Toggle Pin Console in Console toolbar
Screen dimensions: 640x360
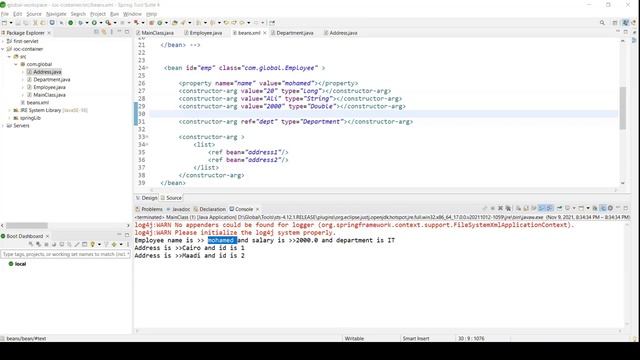point(560,208)
